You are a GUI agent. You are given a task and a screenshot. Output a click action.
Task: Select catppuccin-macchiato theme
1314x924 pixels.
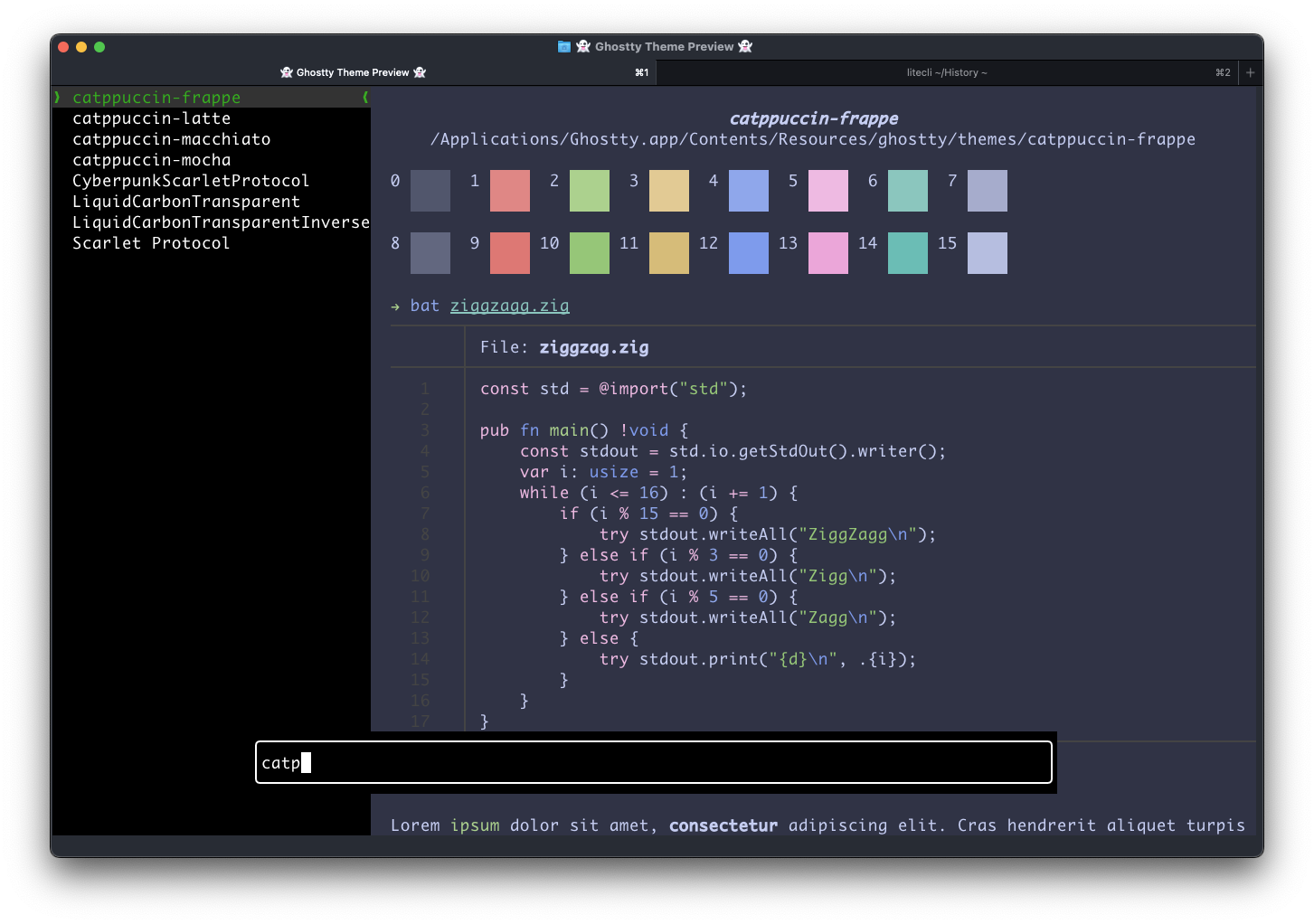tap(172, 139)
